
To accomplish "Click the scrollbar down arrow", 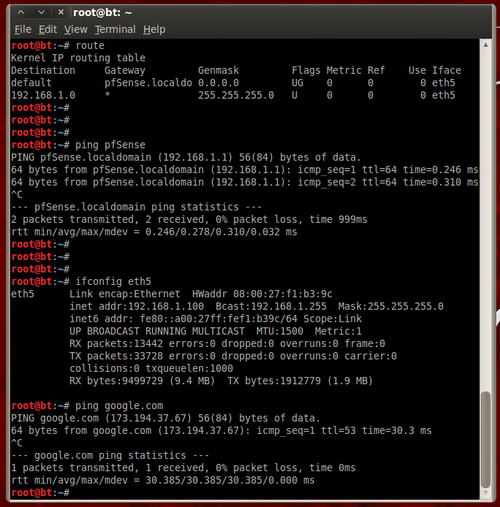I will coord(486,493).
